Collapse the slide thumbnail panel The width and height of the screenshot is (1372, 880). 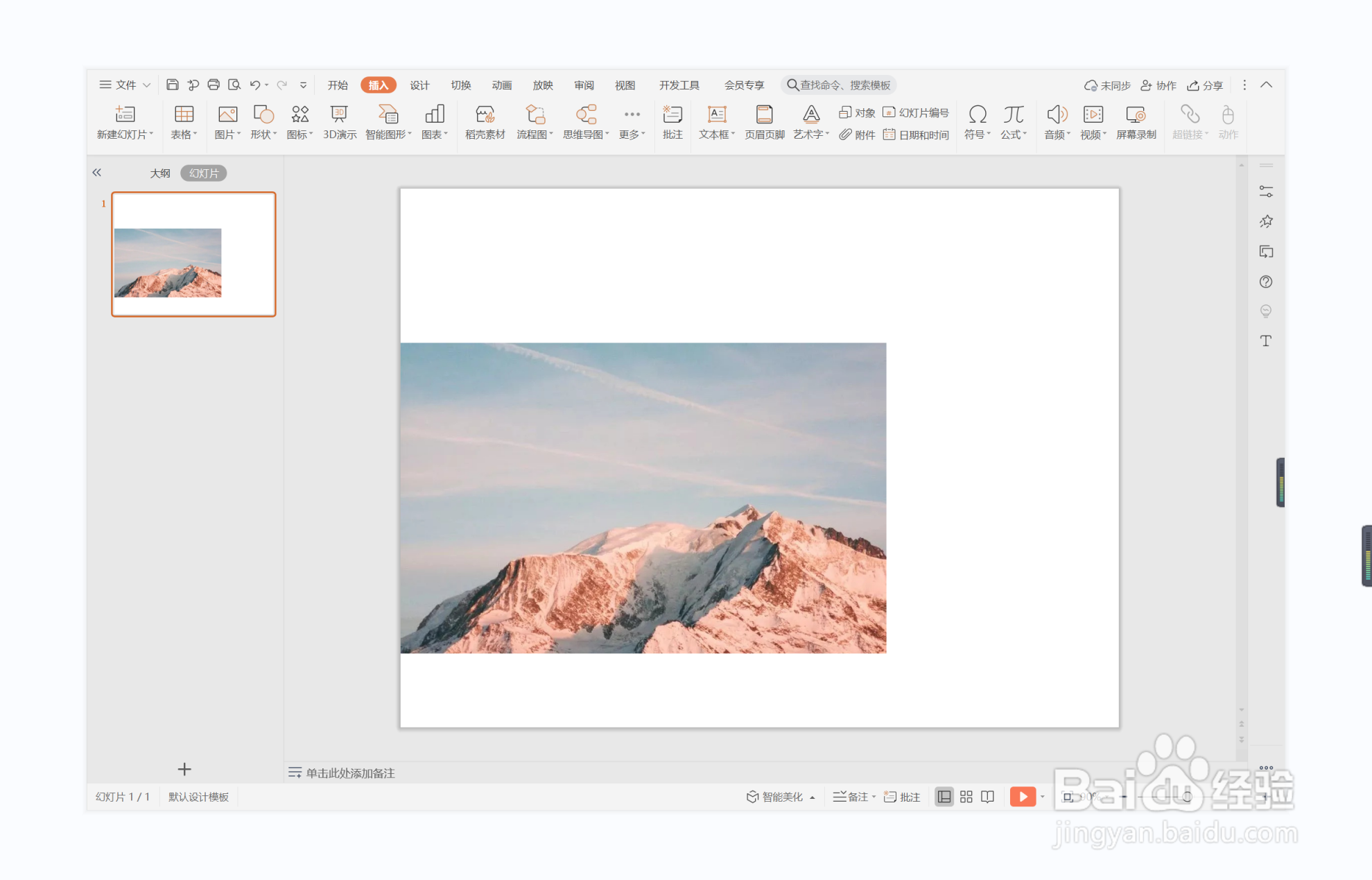pyautogui.click(x=97, y=173)
